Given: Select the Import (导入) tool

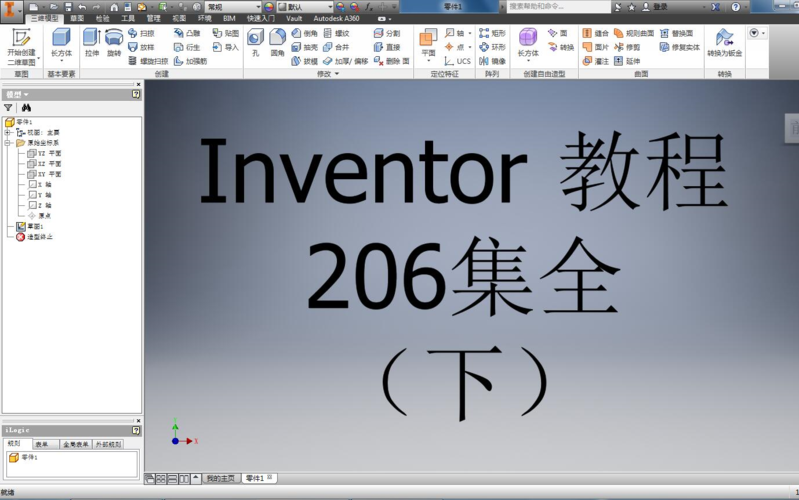Looking at the screenshot, I should point(226,47).
